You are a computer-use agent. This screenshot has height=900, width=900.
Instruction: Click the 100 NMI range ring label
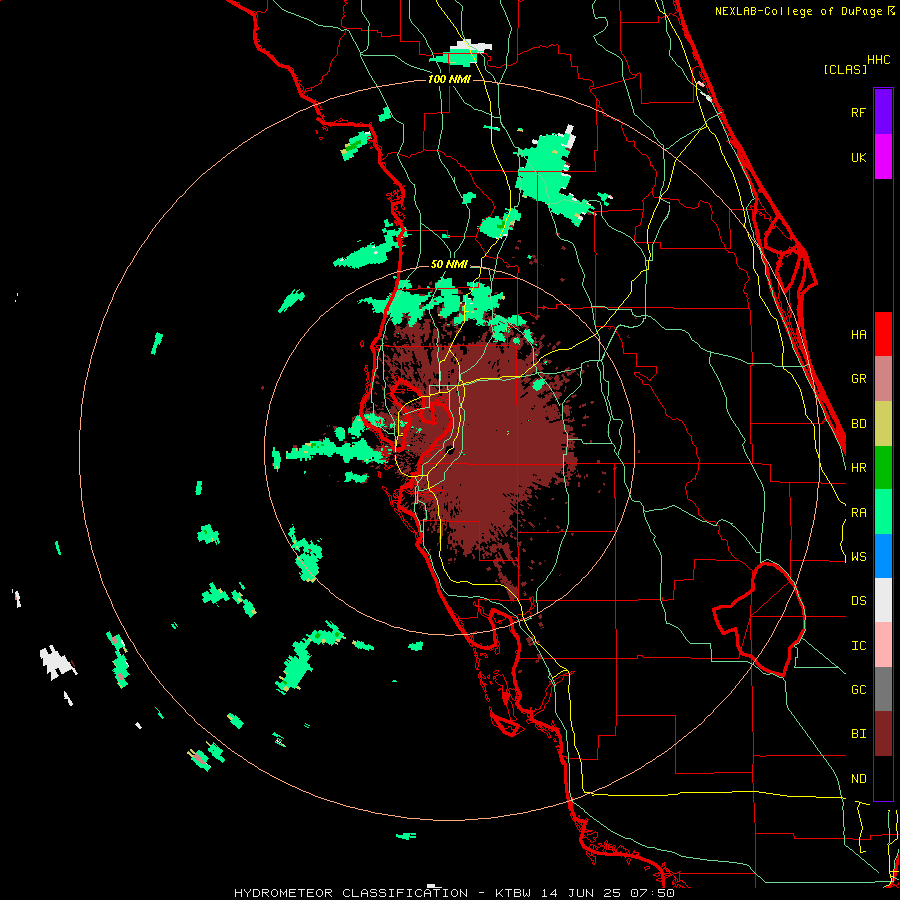coord(449,79)
